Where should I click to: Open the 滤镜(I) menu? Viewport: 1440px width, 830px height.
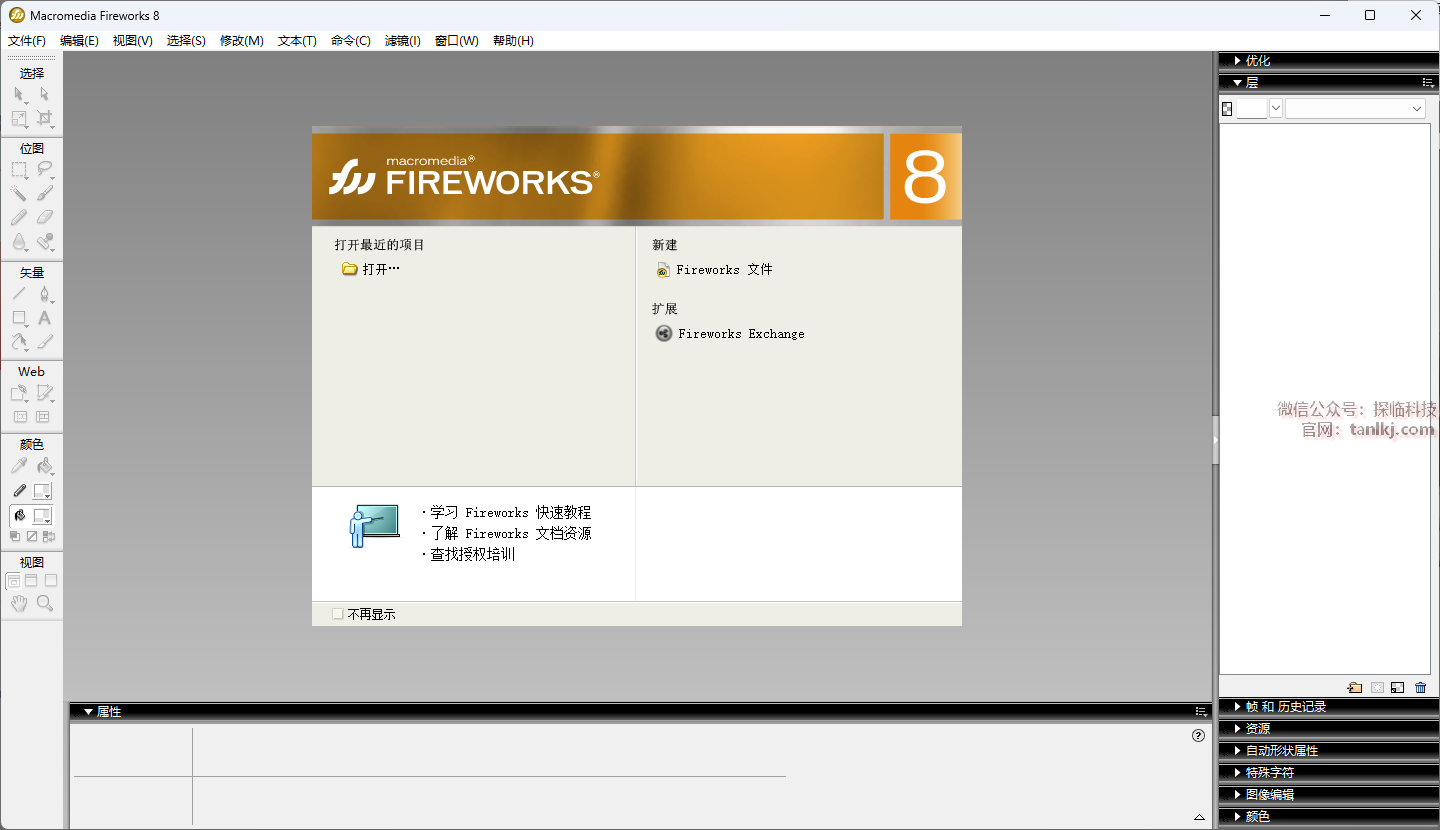click(x=403, y=41)
